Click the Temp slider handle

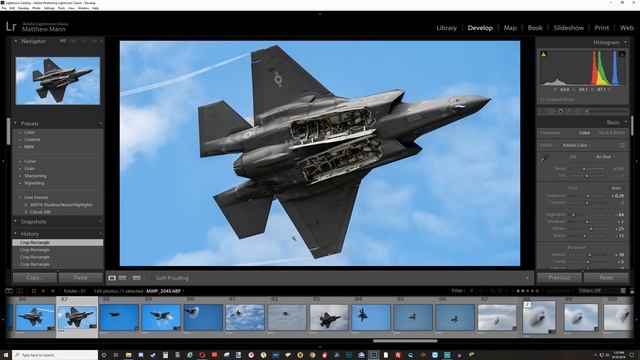584,169
